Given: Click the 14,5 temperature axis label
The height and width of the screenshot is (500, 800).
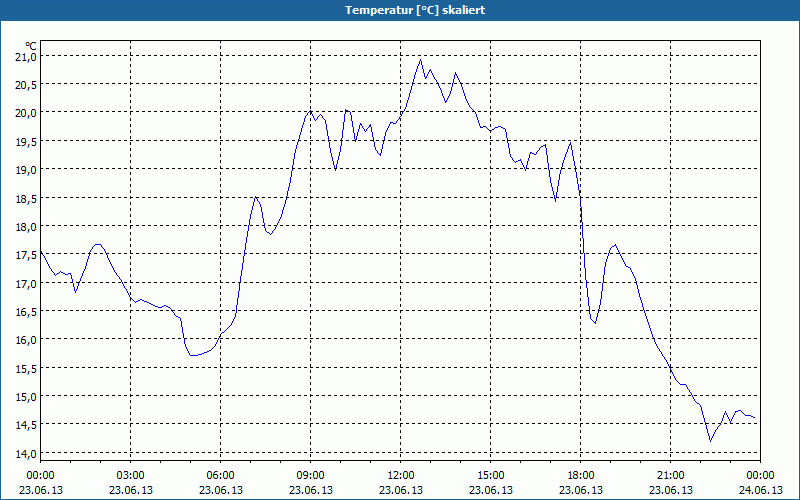Looking at the screenshot, I should 25,426.
